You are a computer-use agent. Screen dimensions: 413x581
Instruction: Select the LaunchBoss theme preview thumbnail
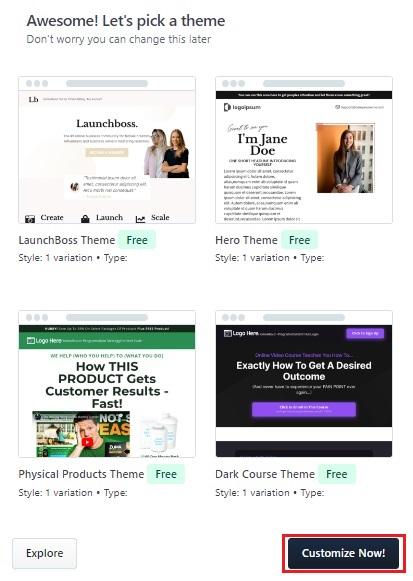coord(107,150)
